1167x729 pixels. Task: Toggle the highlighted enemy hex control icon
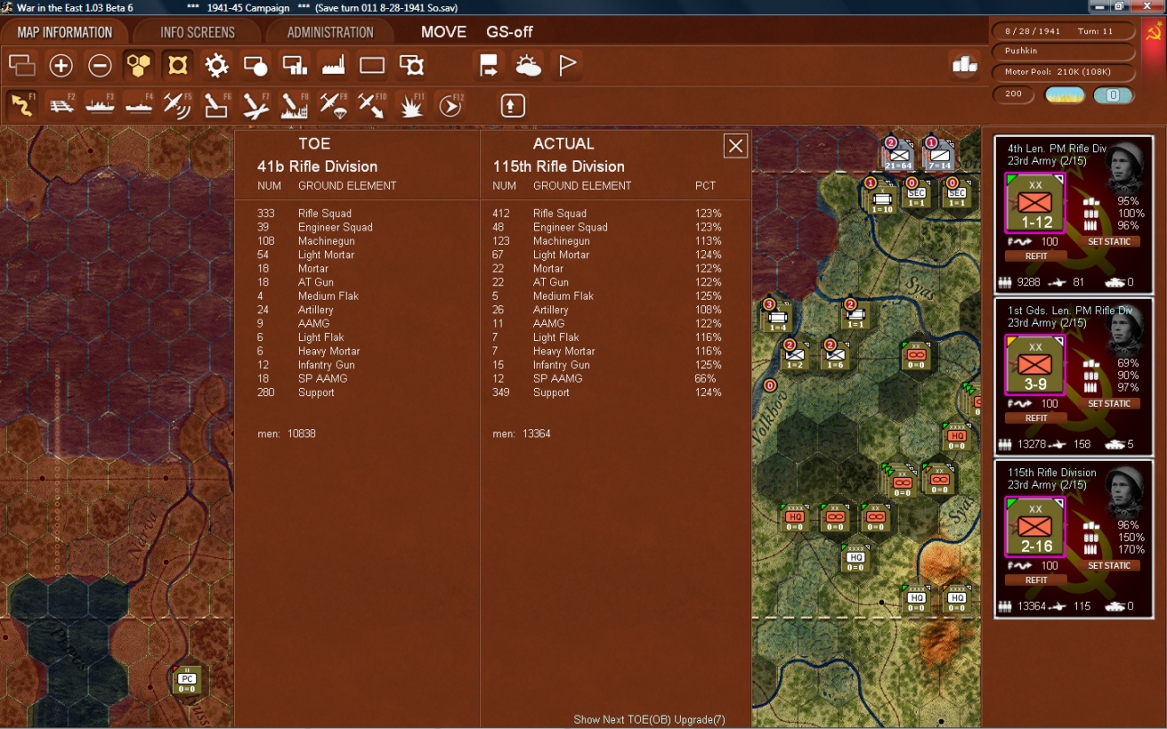177,66
